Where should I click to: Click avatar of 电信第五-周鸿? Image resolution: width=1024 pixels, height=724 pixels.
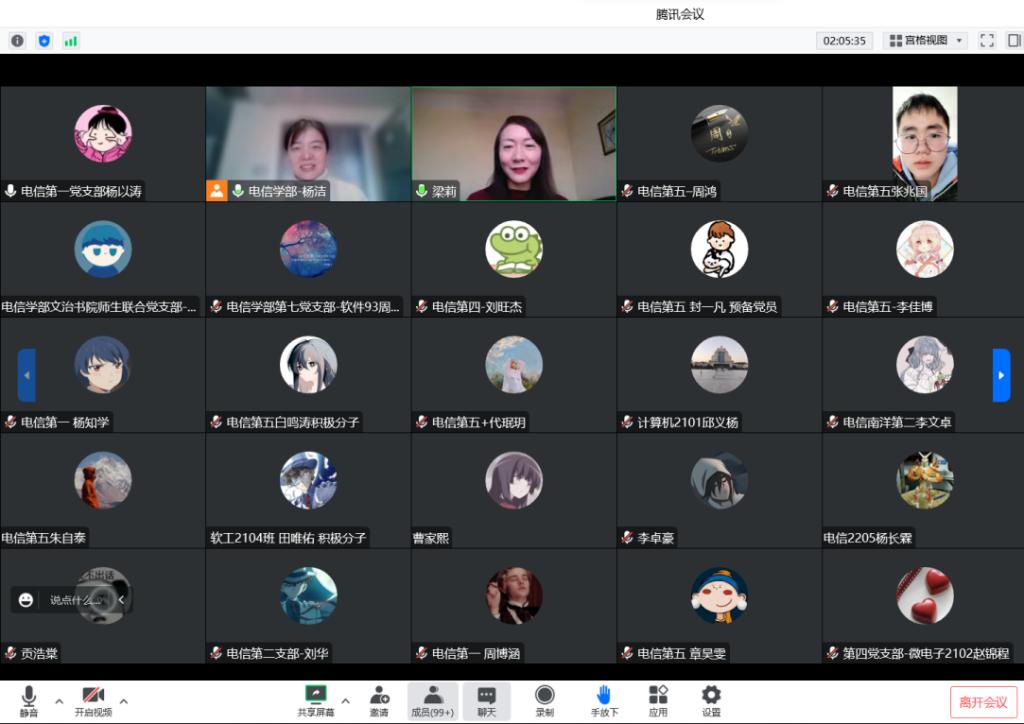click(719, 134)
